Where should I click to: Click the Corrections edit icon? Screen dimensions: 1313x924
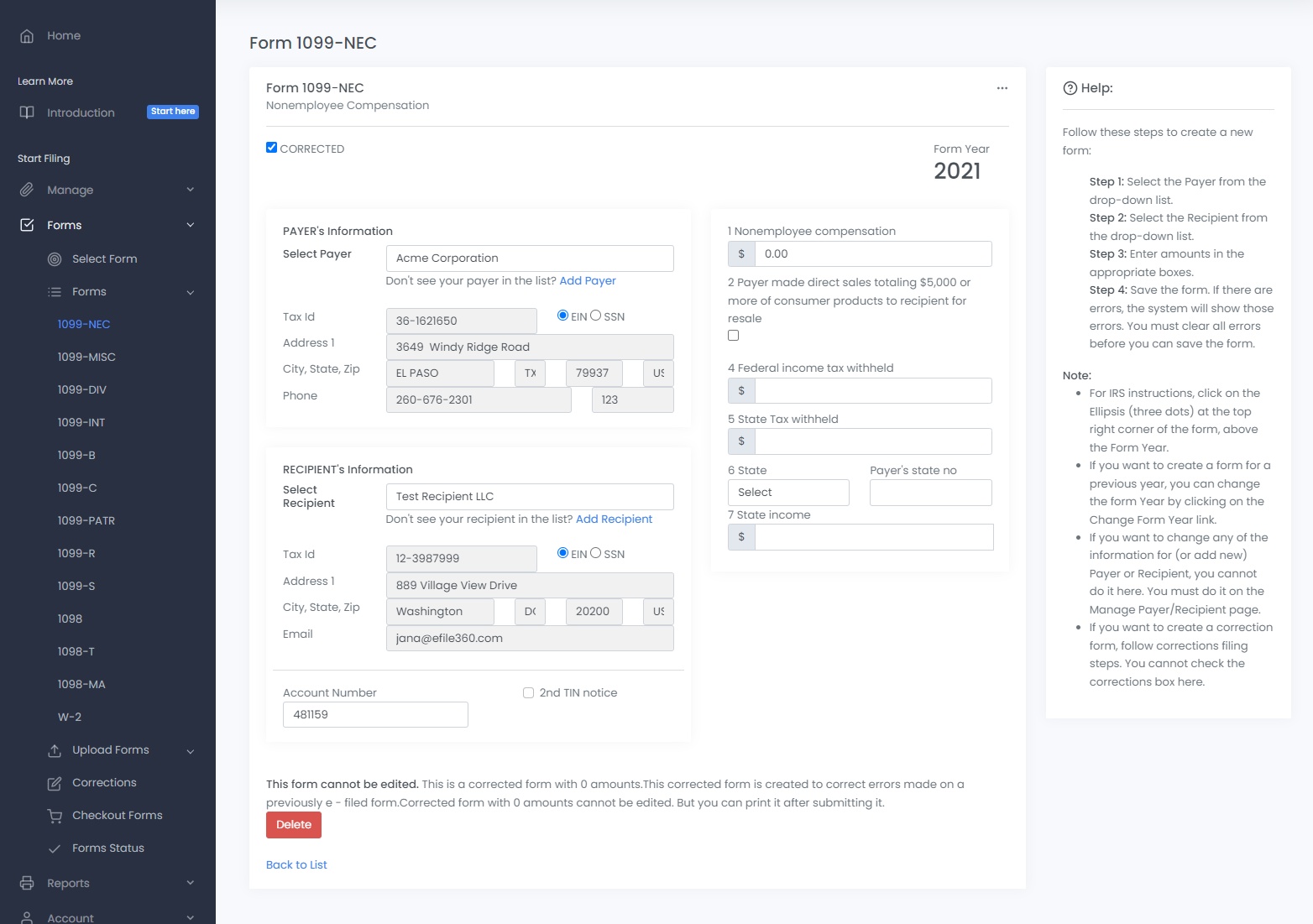coord(55,783)
